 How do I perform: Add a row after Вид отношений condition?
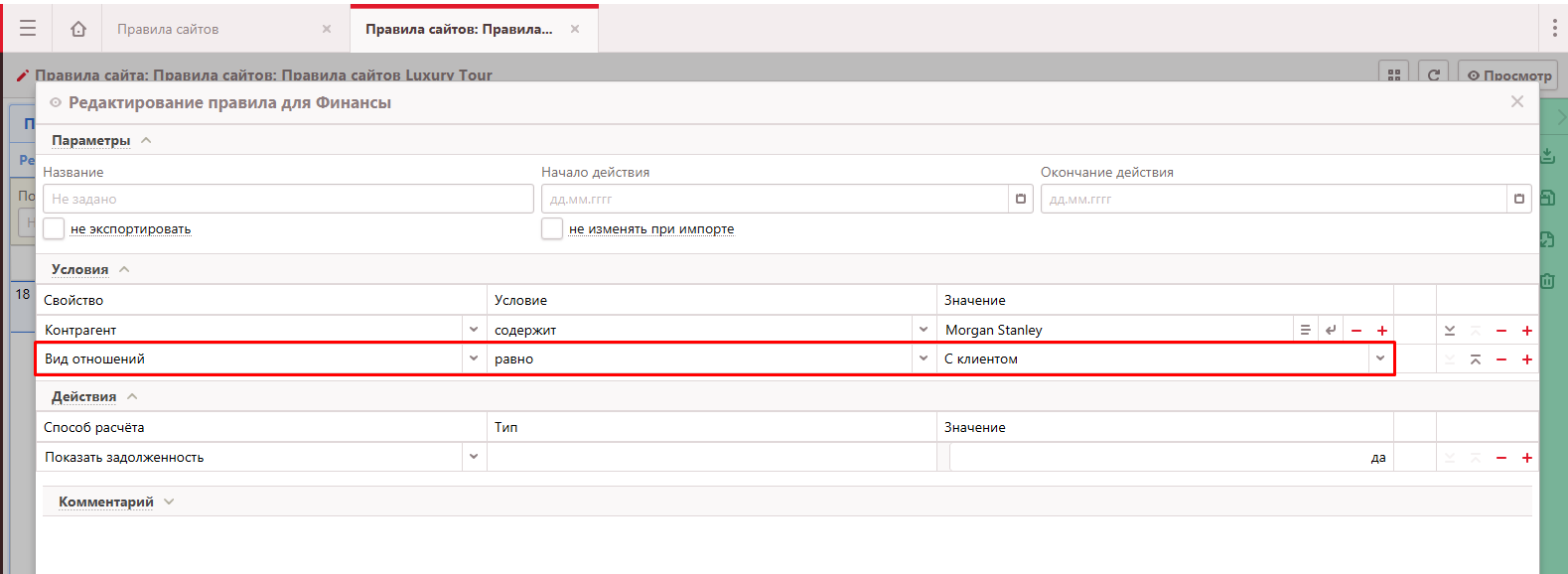point(1527,359)
